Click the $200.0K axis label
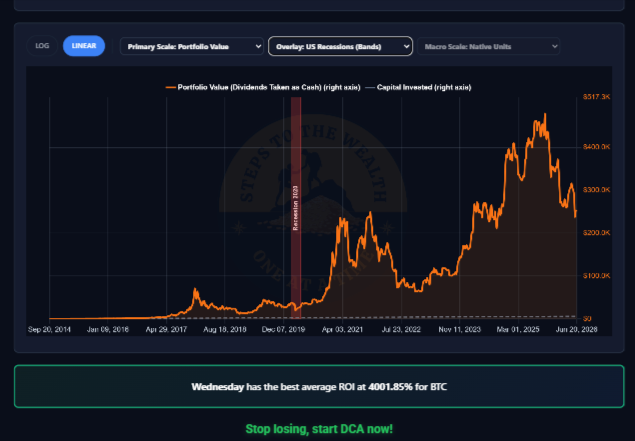 [x=596, y=232]
